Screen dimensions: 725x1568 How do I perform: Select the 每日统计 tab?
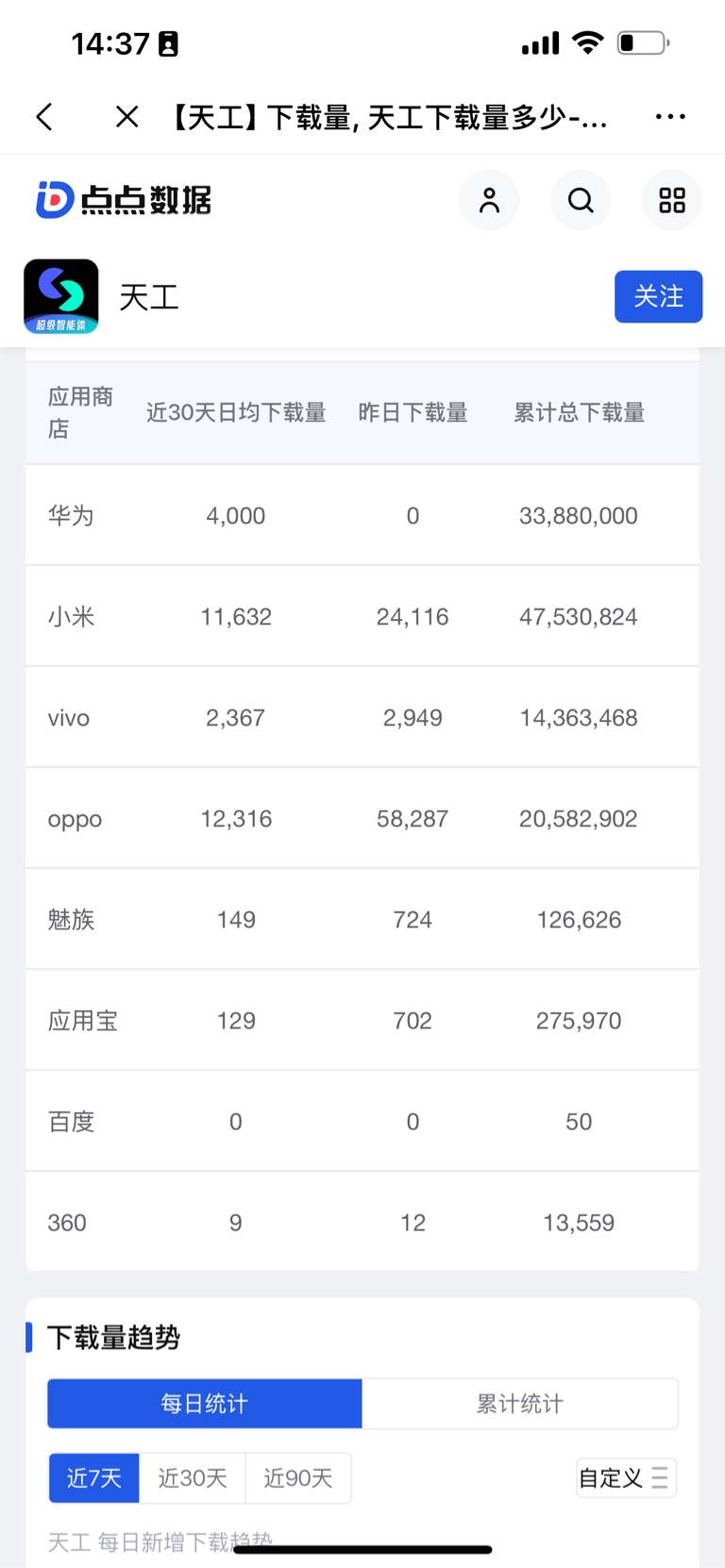pos(205,1404)
